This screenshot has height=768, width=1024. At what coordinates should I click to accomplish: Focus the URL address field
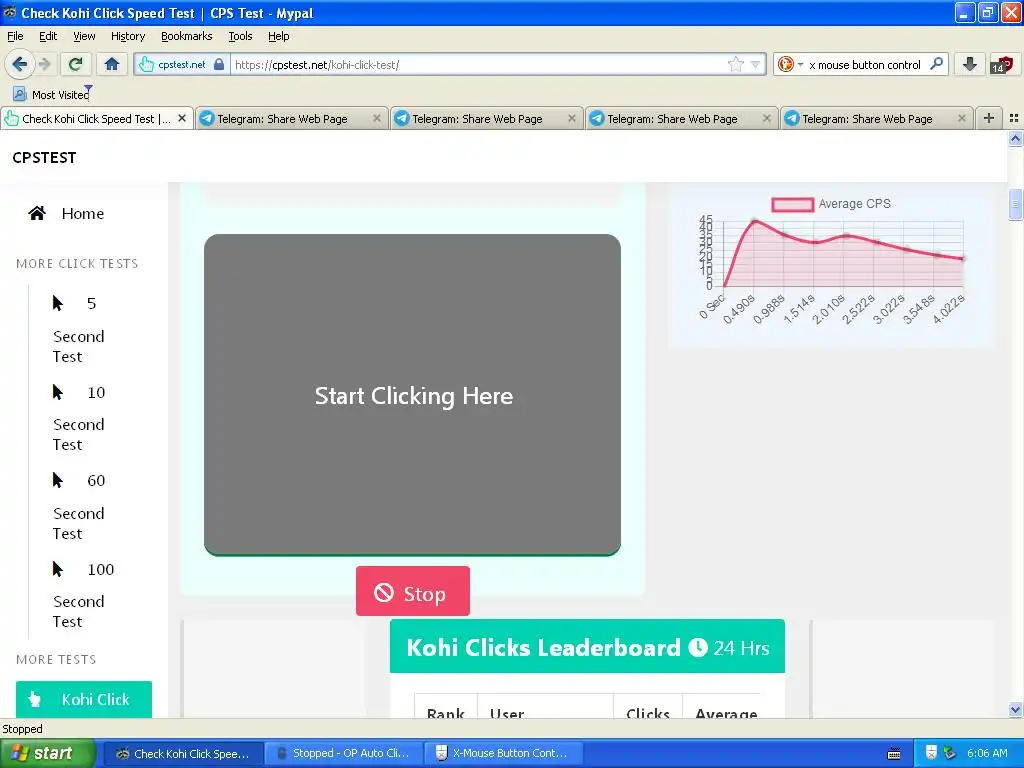click(x=477, y=64)
